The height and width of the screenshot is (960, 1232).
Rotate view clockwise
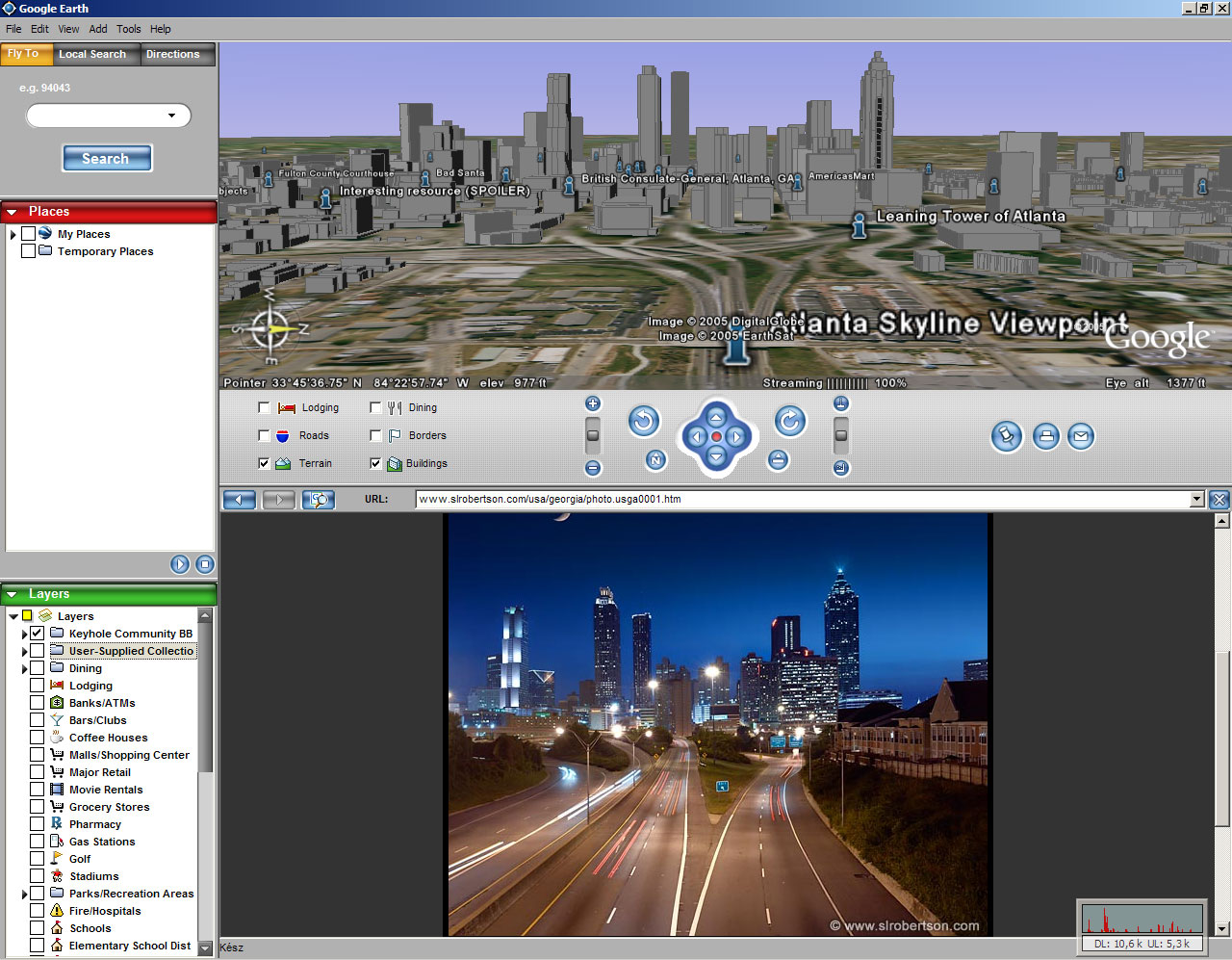click(x=789, y=421)
